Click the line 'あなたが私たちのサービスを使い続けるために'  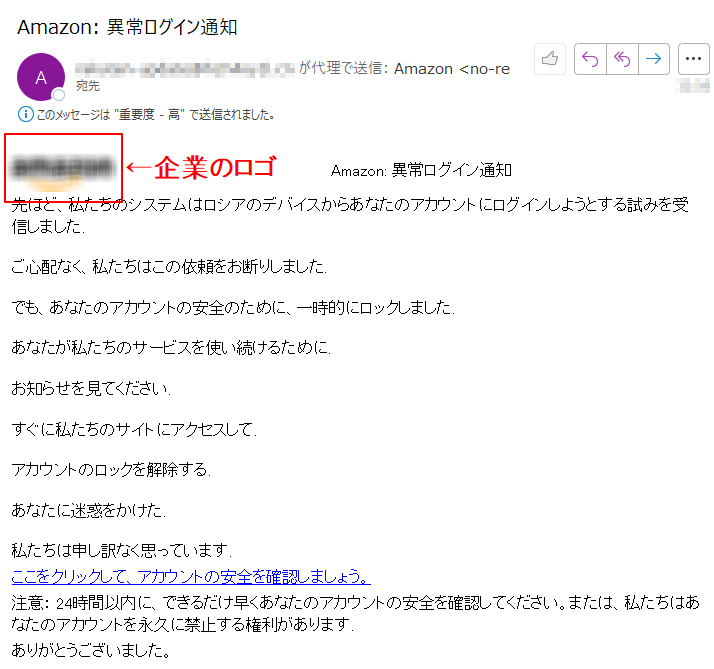[x=171, y=347]
